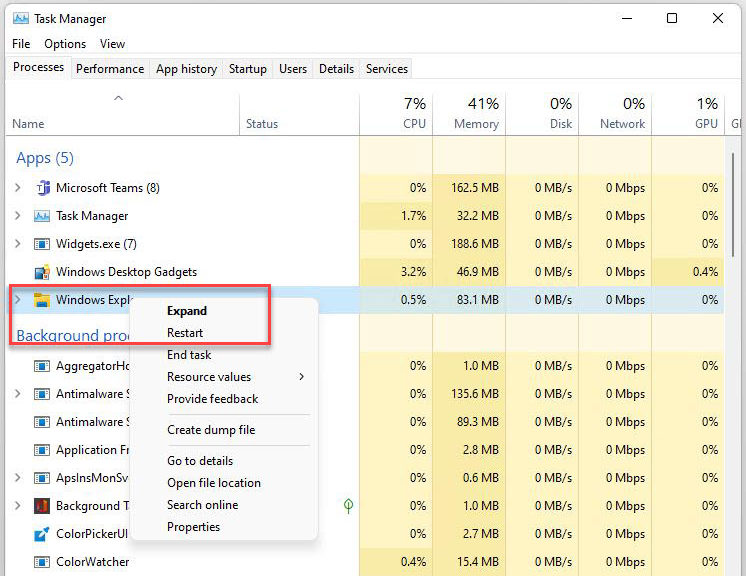This screenshot has height=576, width=746.
Task: Switch to the Users tab
Action: (293, 69)
